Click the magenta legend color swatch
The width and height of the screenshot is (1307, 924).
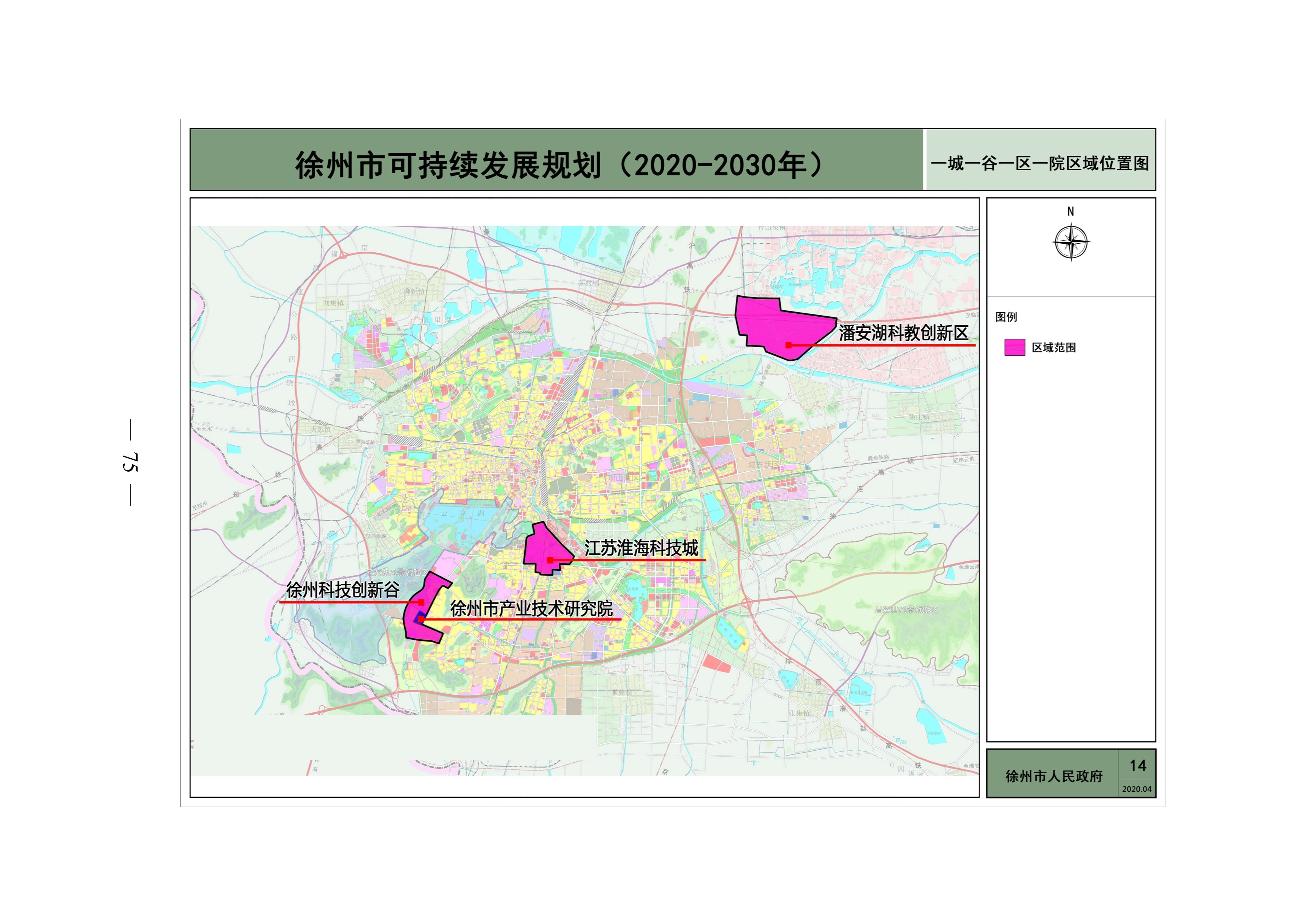(1015, 347)
